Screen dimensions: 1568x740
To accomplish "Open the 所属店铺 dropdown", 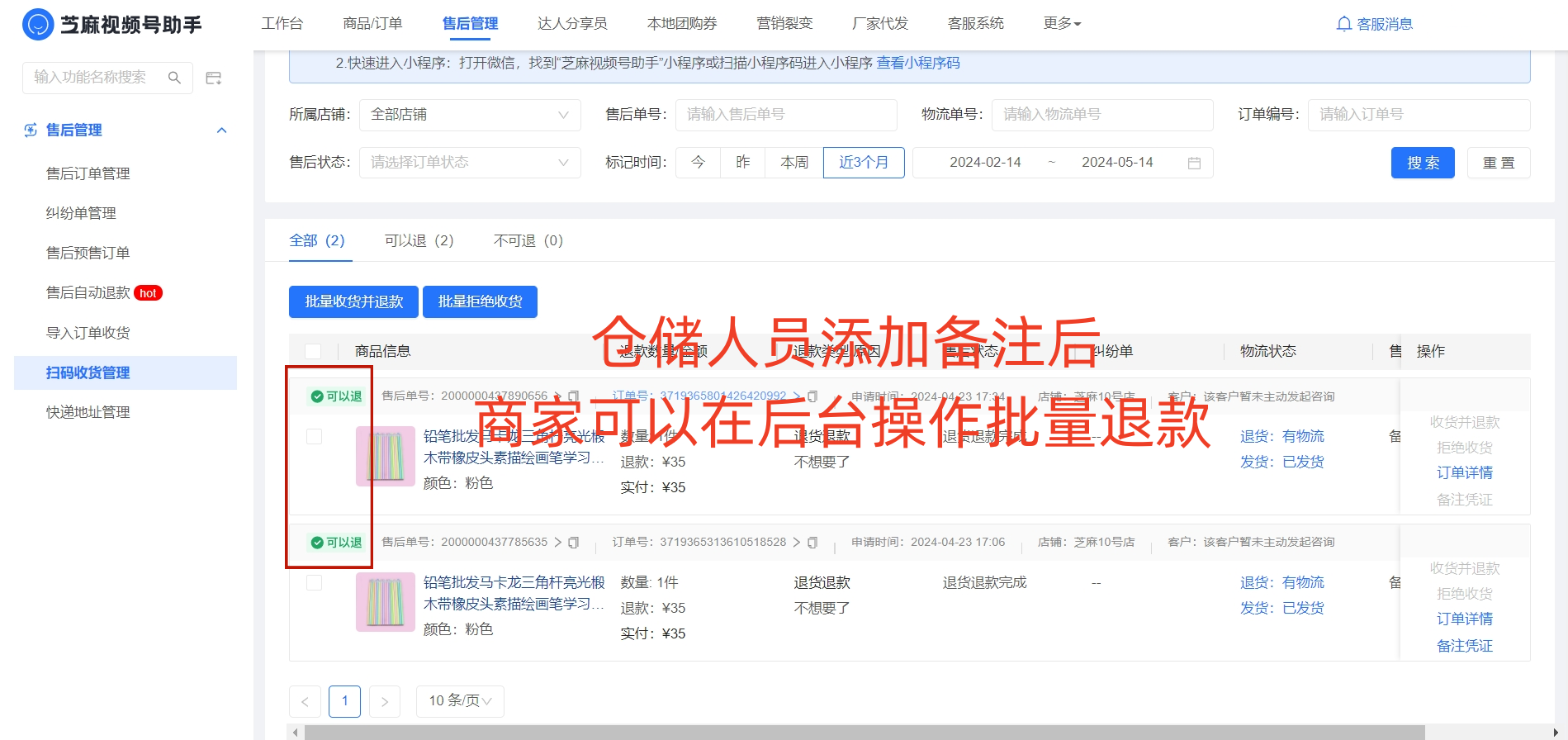I will [x=470, y=115].
